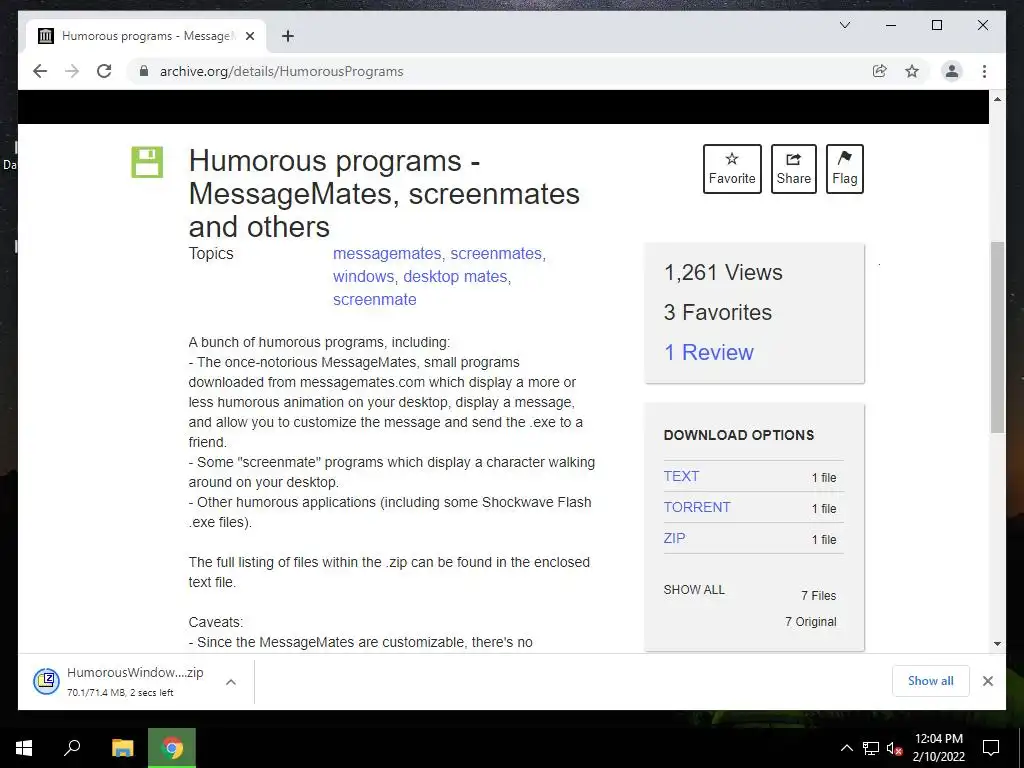1024x768 pixels.
Task: Click the padlock site info icon
Action: tap(144, 71)
